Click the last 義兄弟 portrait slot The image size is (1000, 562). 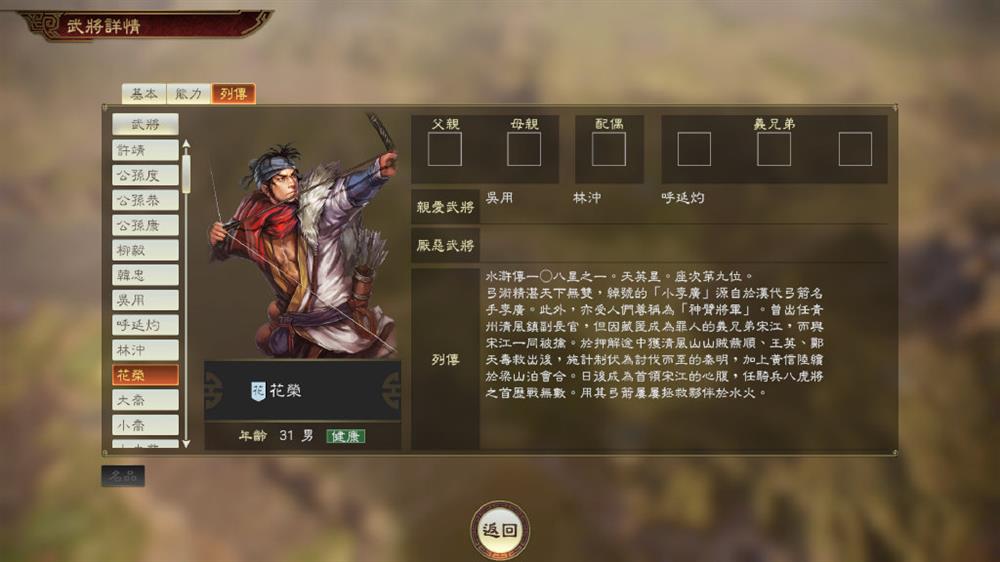click(x=855, y=149)
